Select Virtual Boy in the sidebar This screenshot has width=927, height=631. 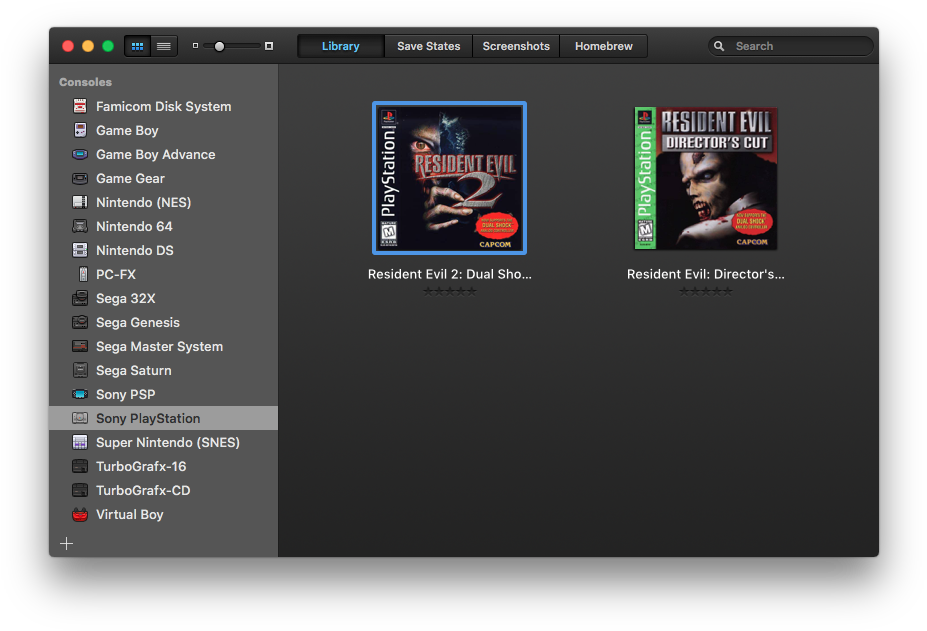163,514
